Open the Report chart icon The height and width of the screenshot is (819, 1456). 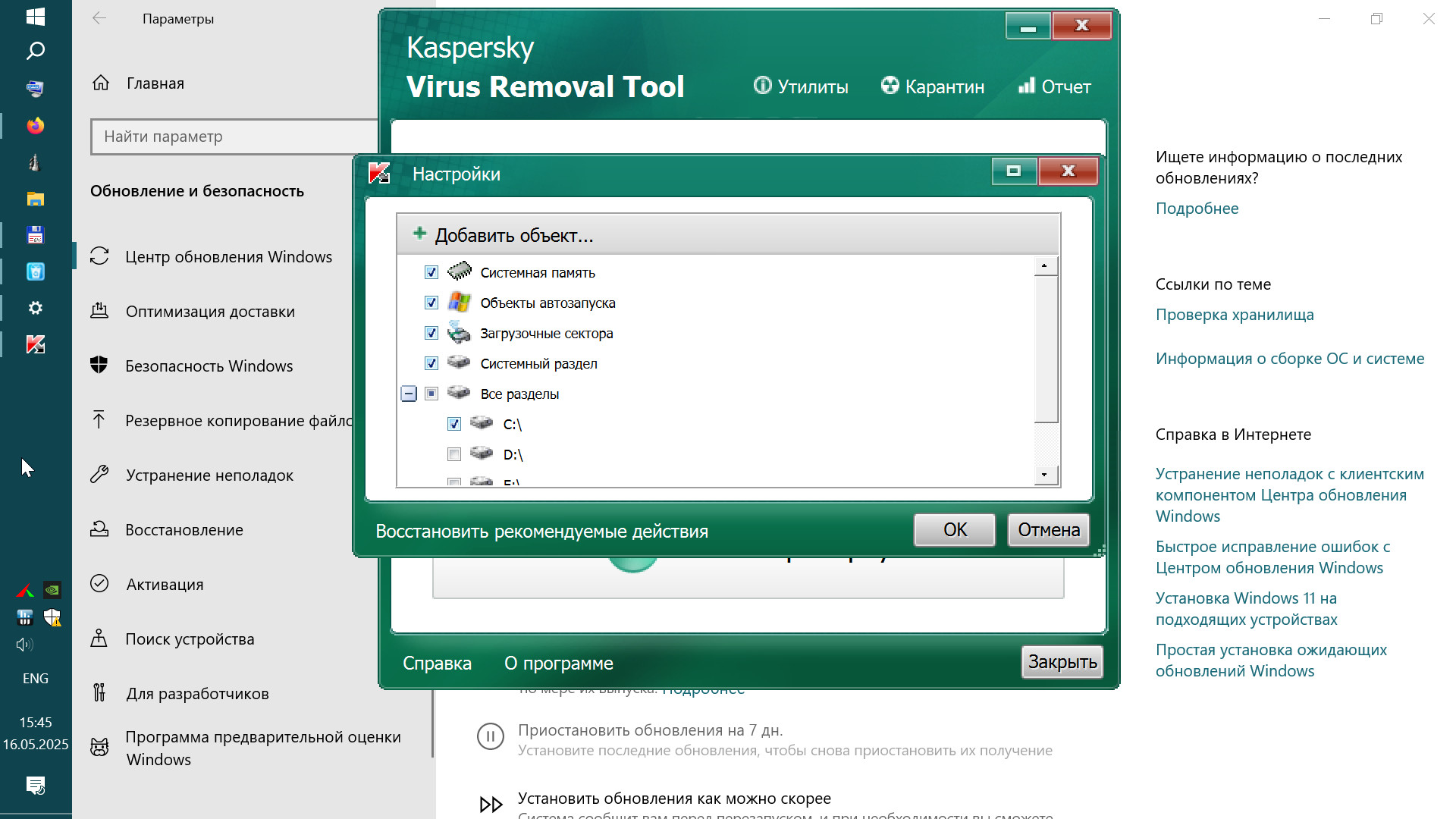click(x=1026, y=86)
